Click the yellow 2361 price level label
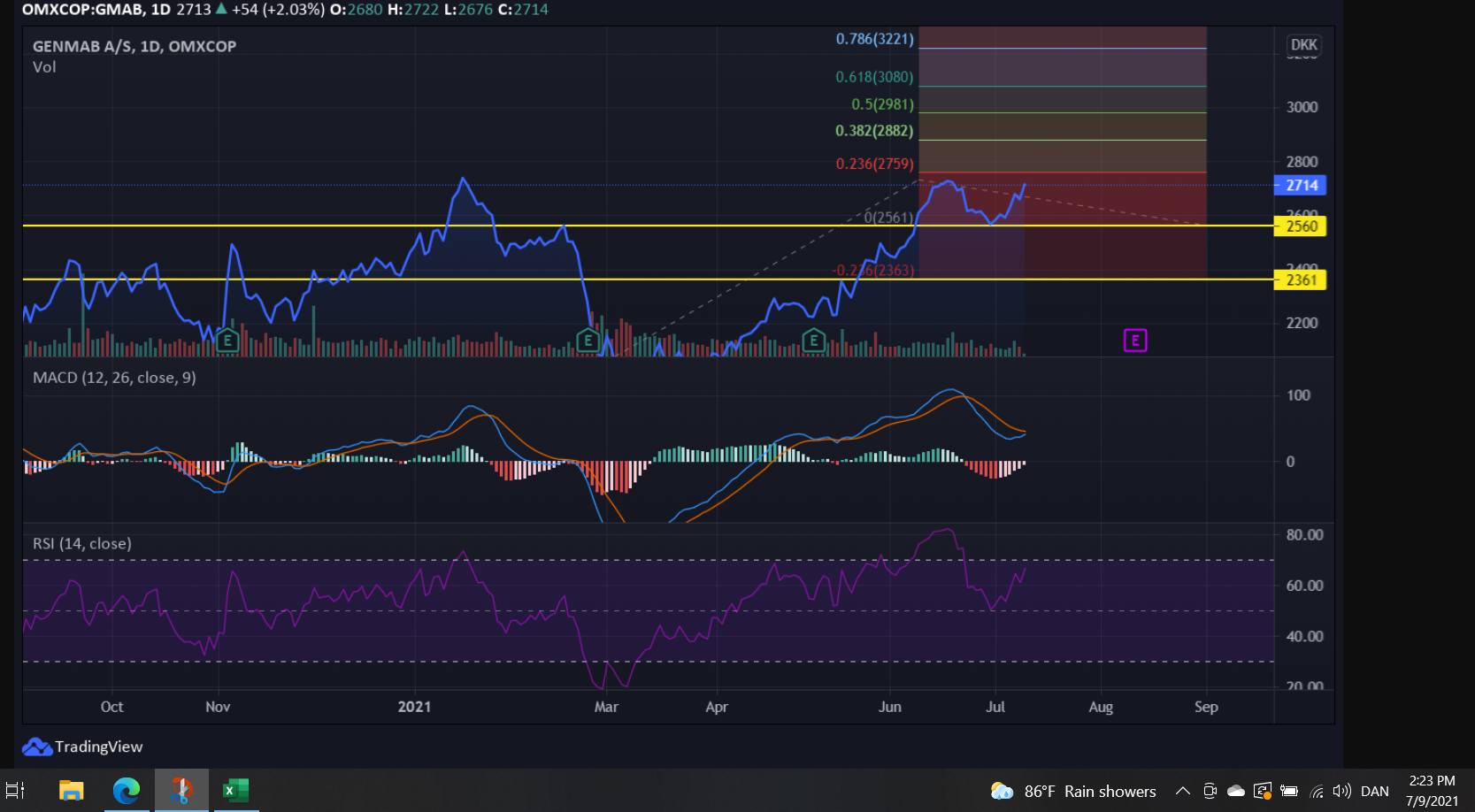 pyautogui.click(x=1301, y=280)
